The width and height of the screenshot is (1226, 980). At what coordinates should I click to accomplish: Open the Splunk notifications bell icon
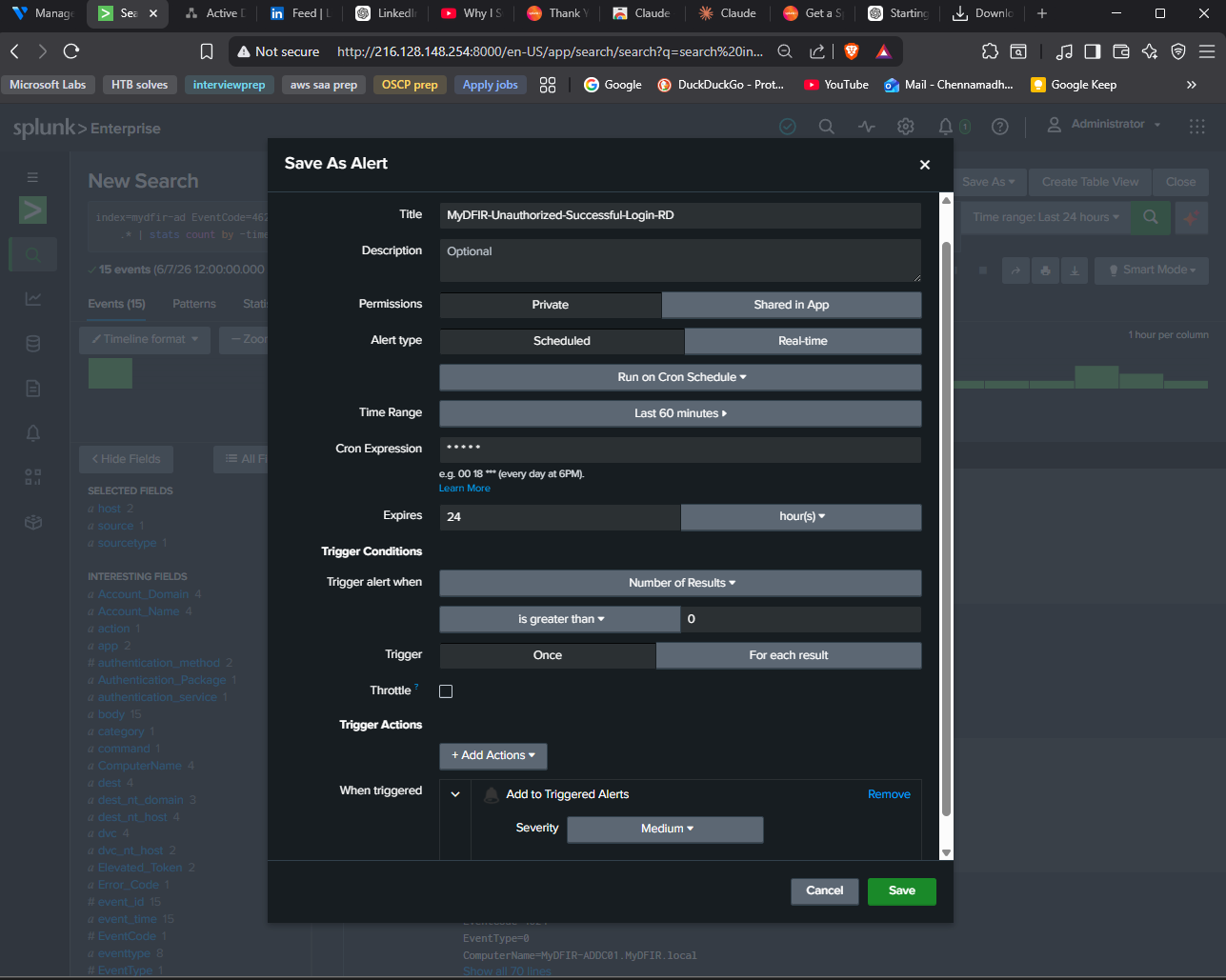(946, 127)
